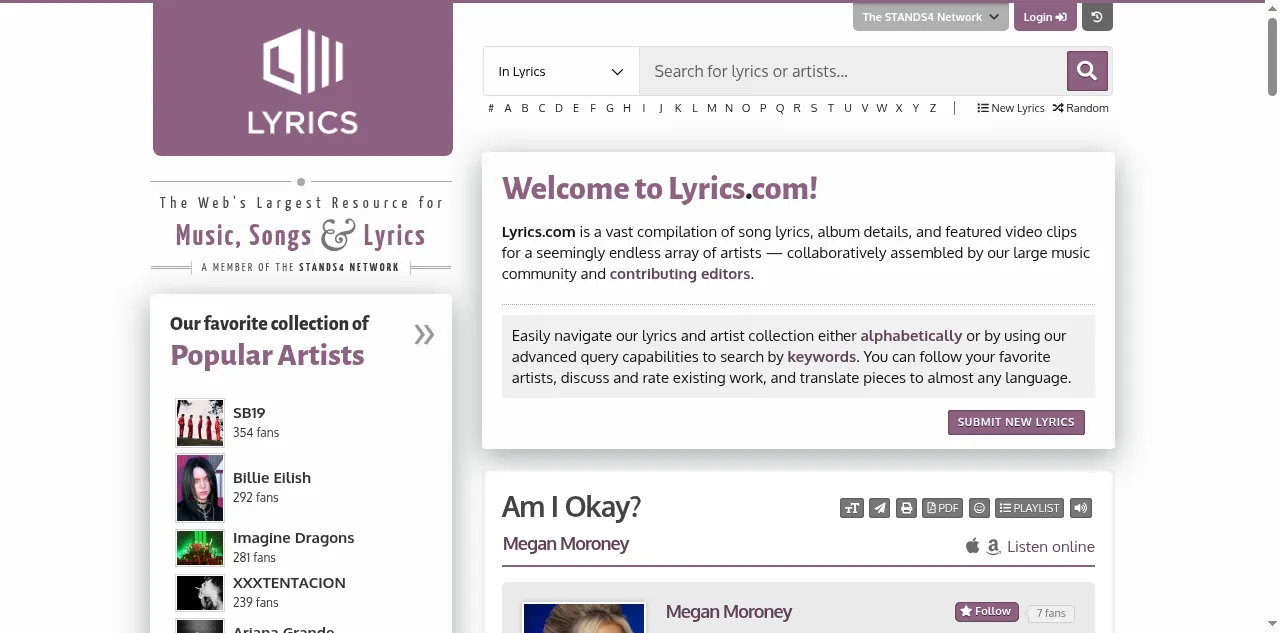The height and width of the screenshot is (633, 1280).
Task: Open SB19 artist thumbnail
Action: (x=200, y=422)
